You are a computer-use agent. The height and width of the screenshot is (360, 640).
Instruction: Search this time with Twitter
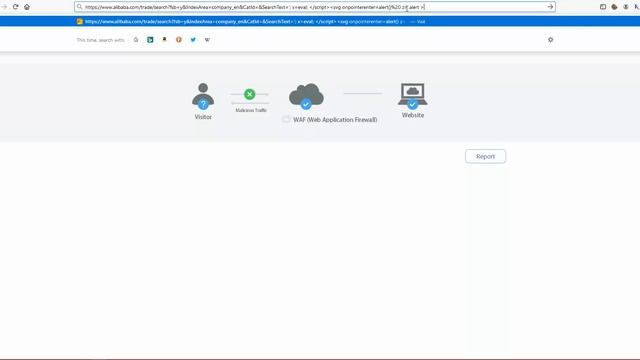[193, 40]
